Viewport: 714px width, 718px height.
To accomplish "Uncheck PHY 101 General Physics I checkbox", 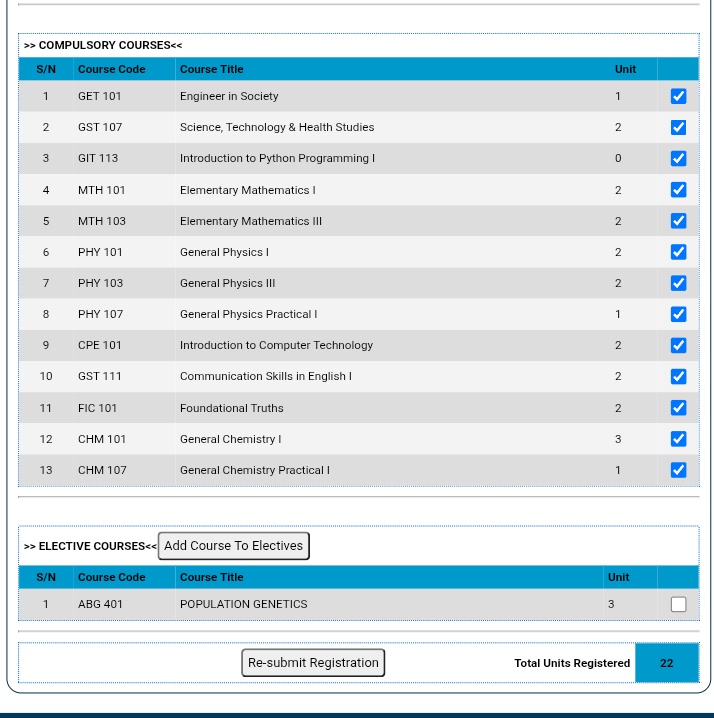I will tap(678, 252).
